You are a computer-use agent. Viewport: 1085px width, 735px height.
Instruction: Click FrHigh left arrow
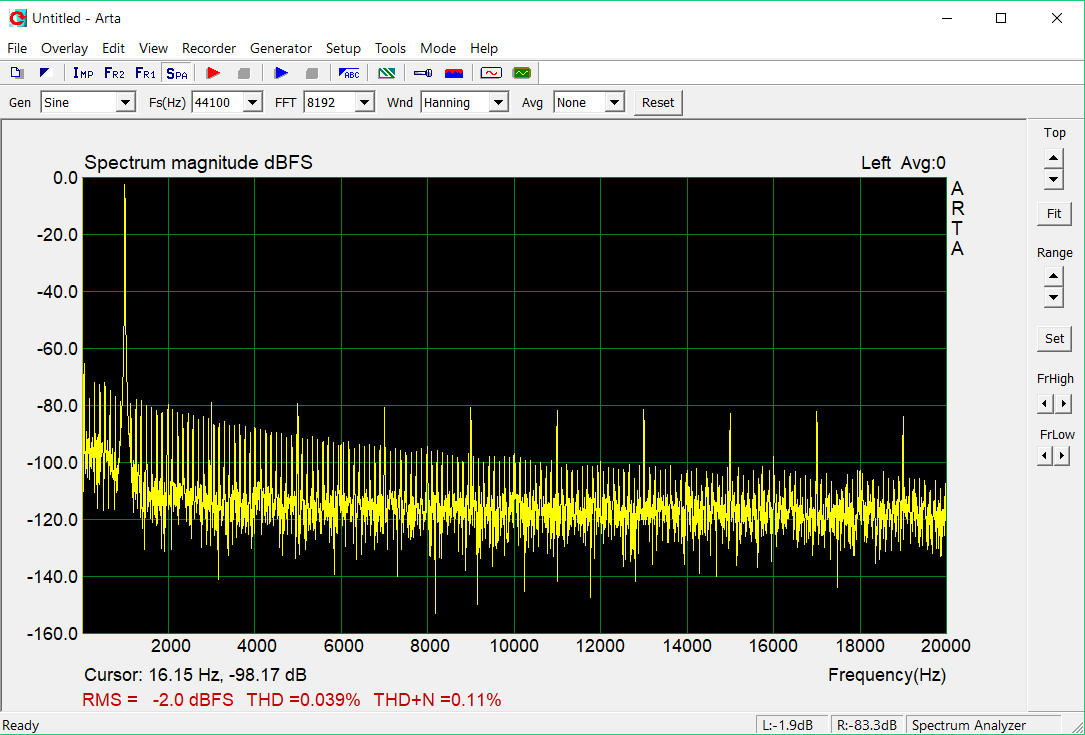tap(1045, 403)
